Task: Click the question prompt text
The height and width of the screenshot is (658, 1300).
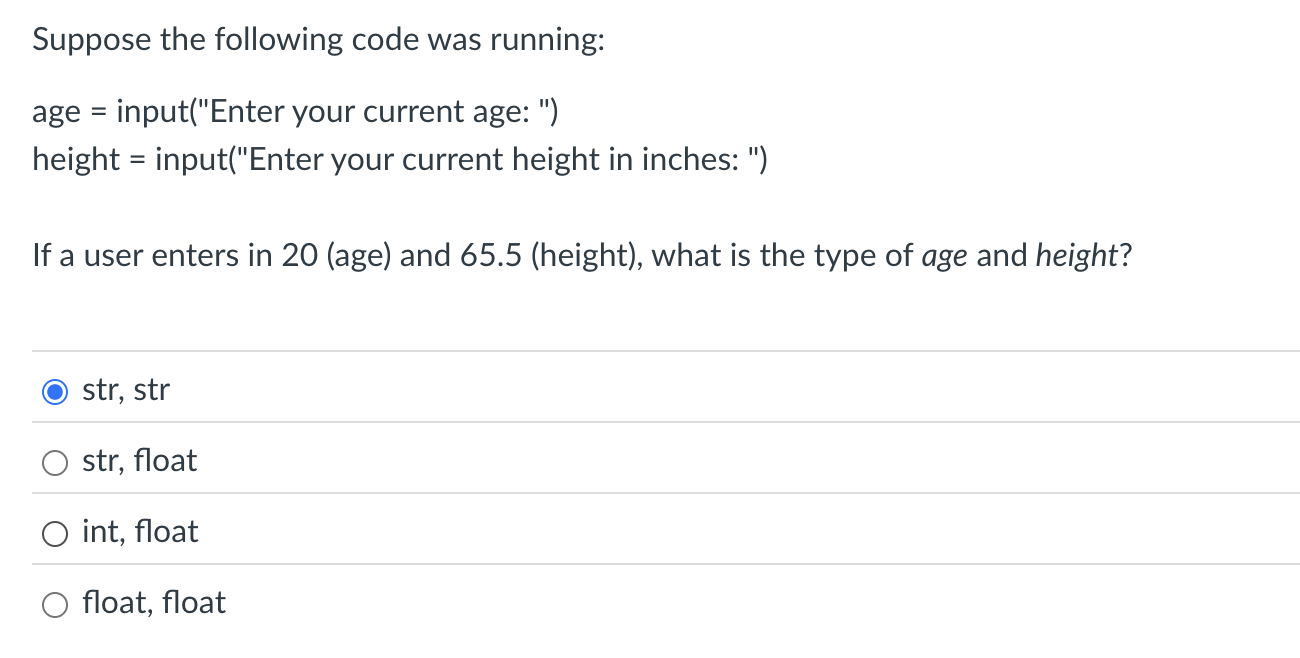Action: (580, 256)
